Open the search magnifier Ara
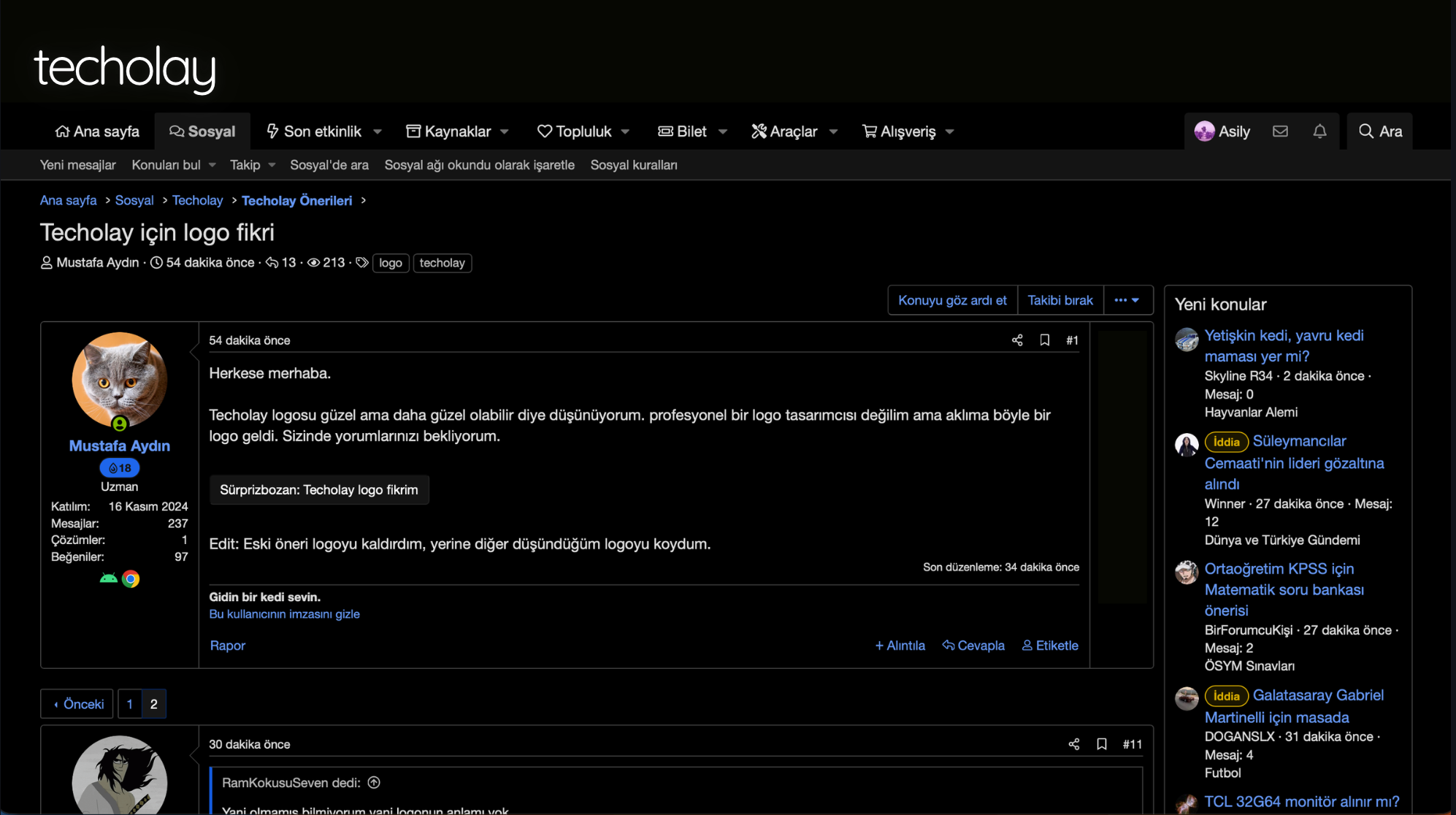1456x815 pixels. pyautogui.click(x=1380, y=131)
